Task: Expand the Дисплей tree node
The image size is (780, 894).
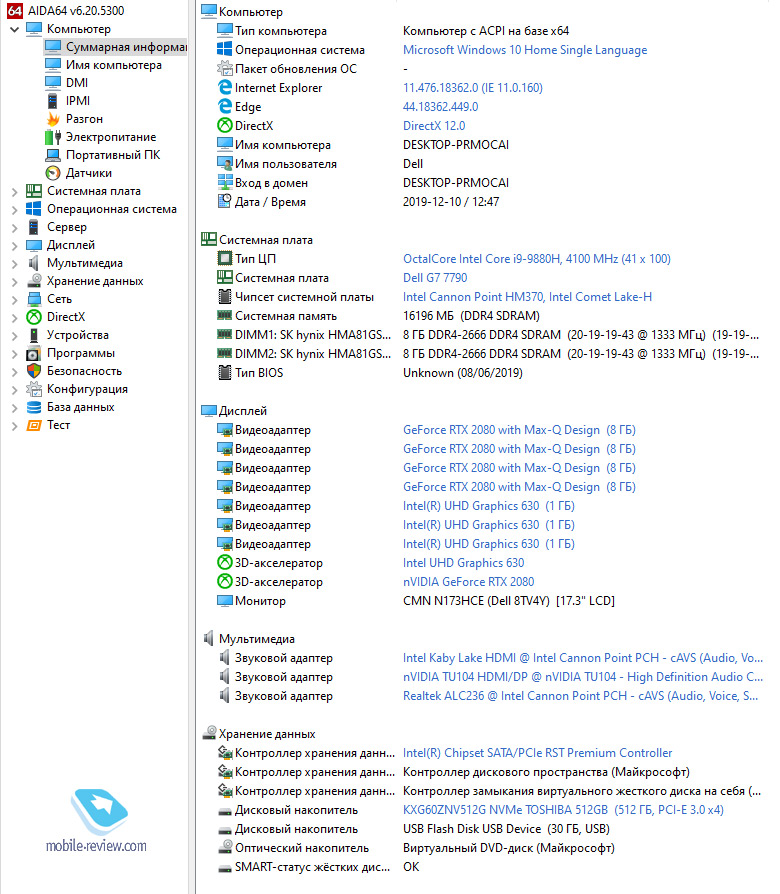Action: 15,246
